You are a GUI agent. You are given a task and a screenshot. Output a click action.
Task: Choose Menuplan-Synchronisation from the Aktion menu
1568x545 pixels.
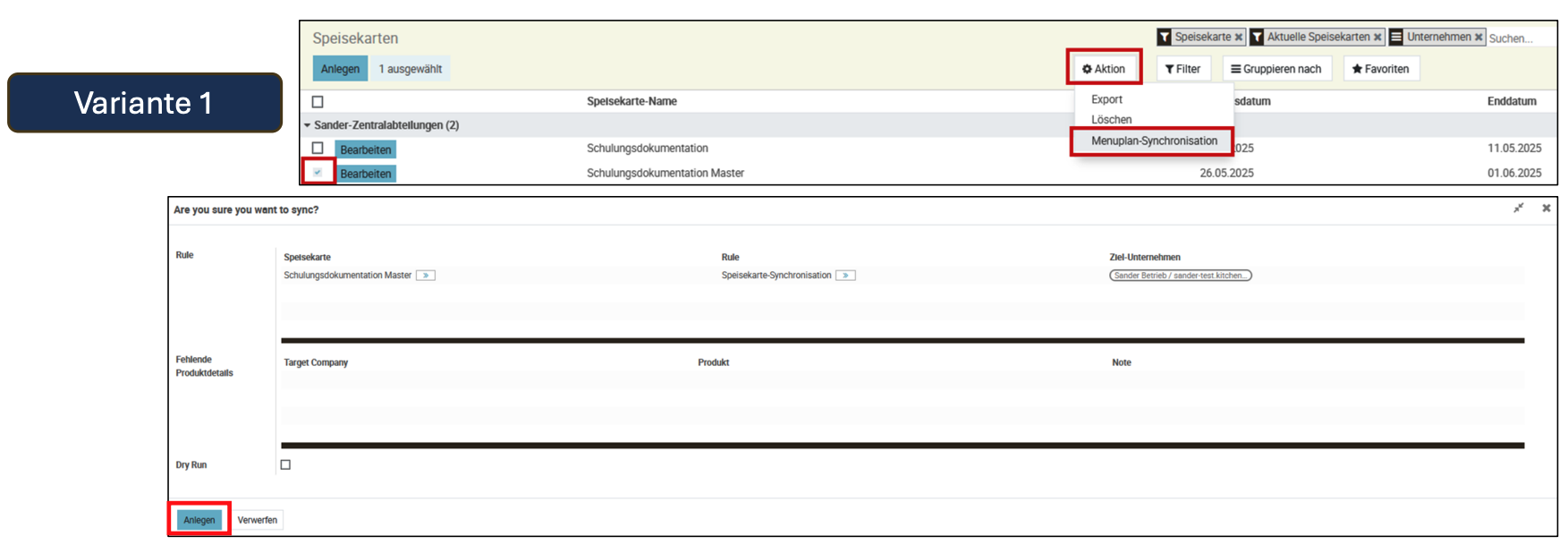click(x=1154, y=141)
